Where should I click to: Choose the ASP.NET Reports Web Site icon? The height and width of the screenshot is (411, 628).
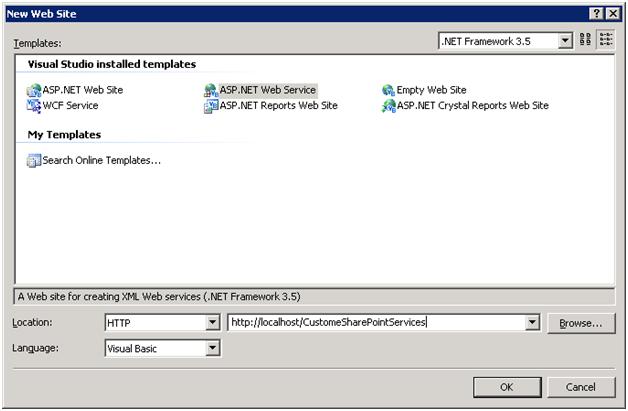(211, 106)
